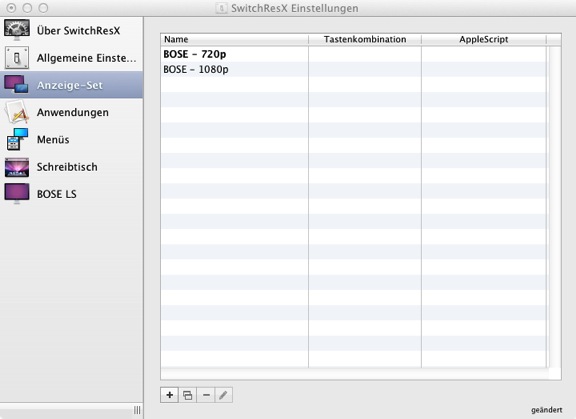Edit display set with pencil button

coord(223,395)
